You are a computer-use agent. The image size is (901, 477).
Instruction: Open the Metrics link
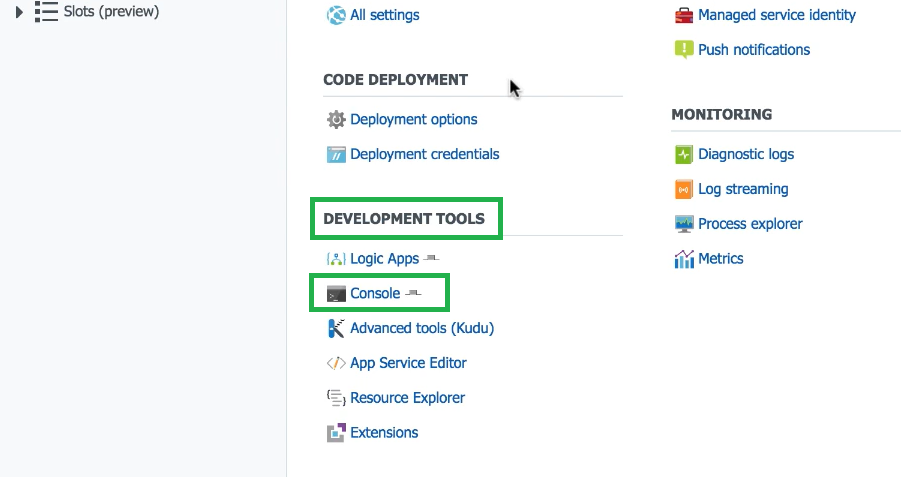click(x=721, y=258)
